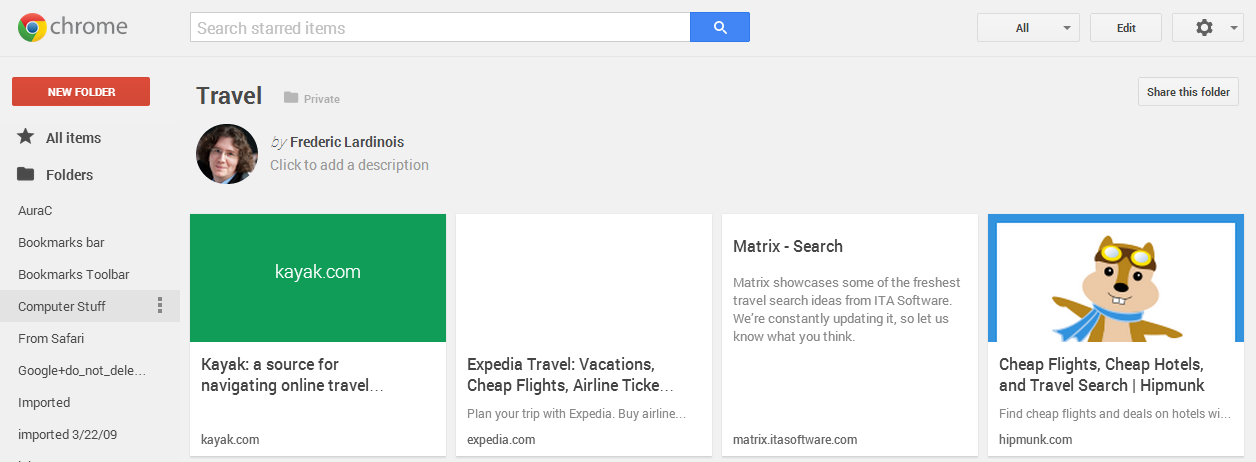This screenshot has width=1256, height=462.
Task: Focus the Search starred items field
Action: 440,28
